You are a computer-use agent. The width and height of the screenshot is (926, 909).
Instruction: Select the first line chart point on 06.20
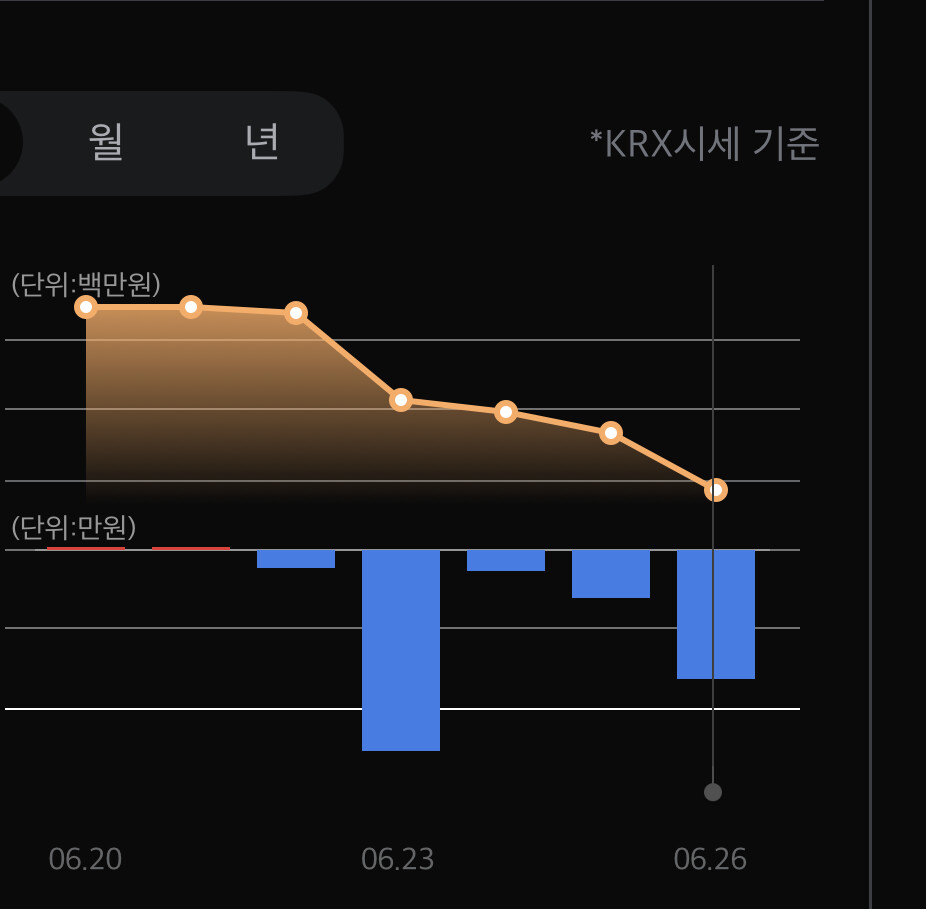point(86,307)
